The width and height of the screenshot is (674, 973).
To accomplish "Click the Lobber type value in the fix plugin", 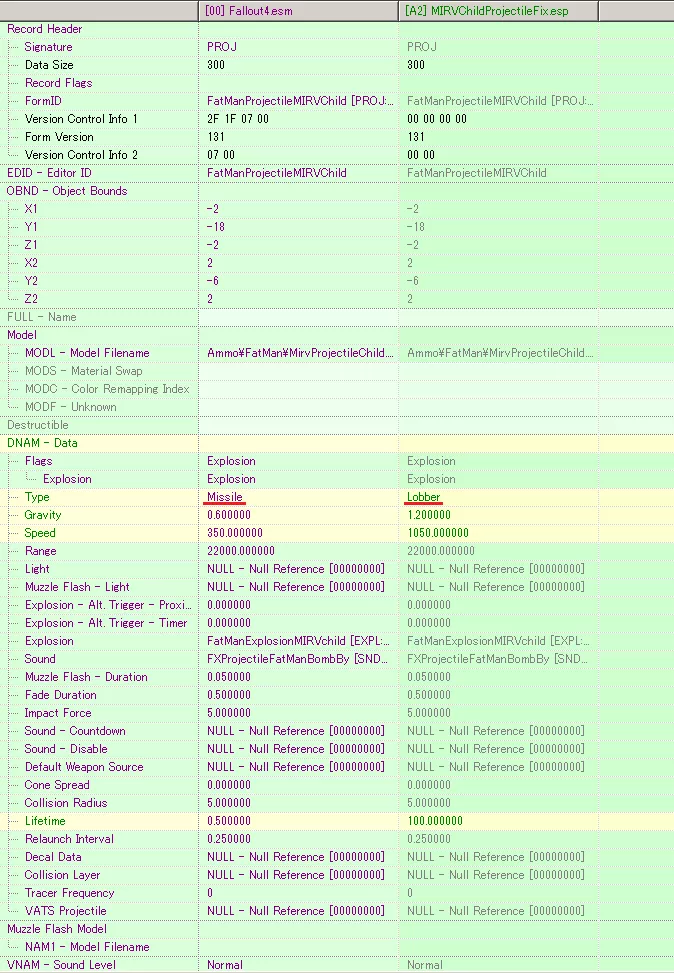I will pyautogui.click(x=424, y=497).
